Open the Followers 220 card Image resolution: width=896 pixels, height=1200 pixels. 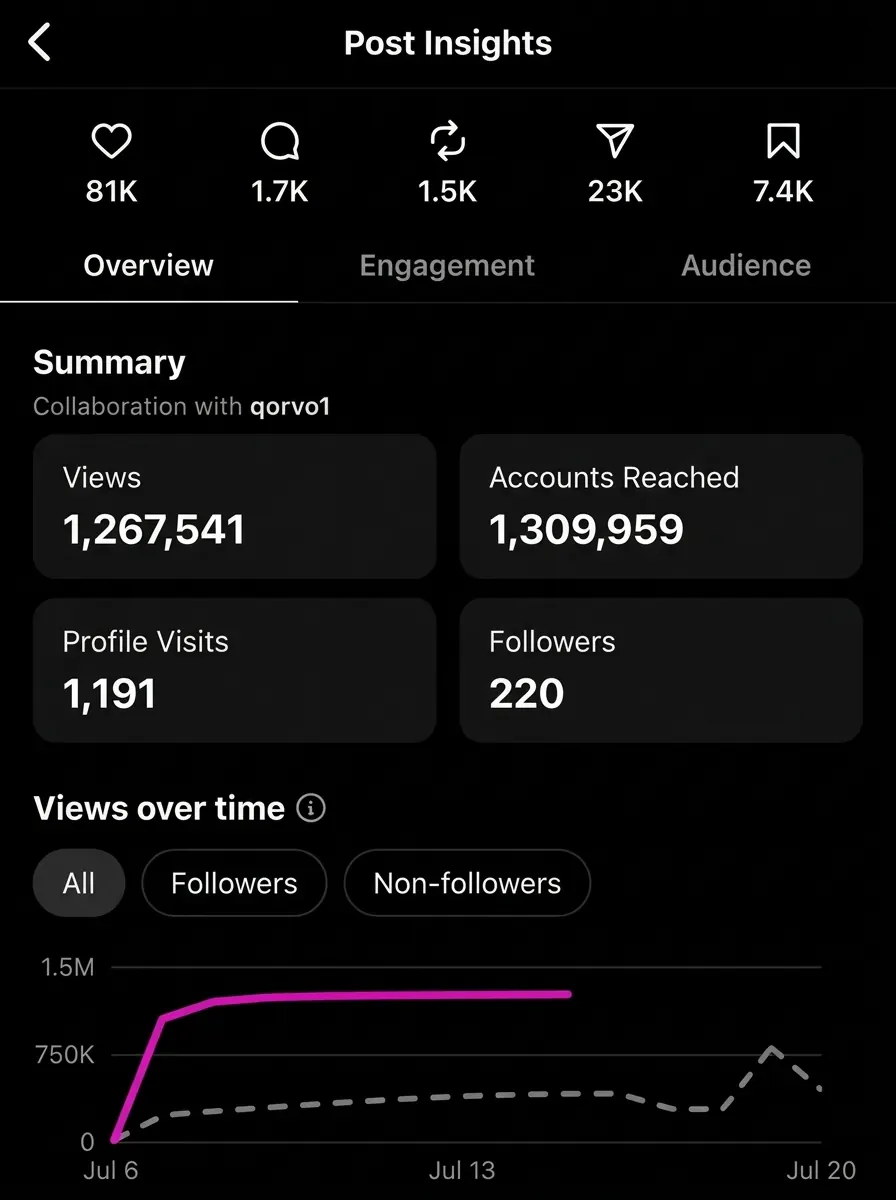[x=661, y=670]
